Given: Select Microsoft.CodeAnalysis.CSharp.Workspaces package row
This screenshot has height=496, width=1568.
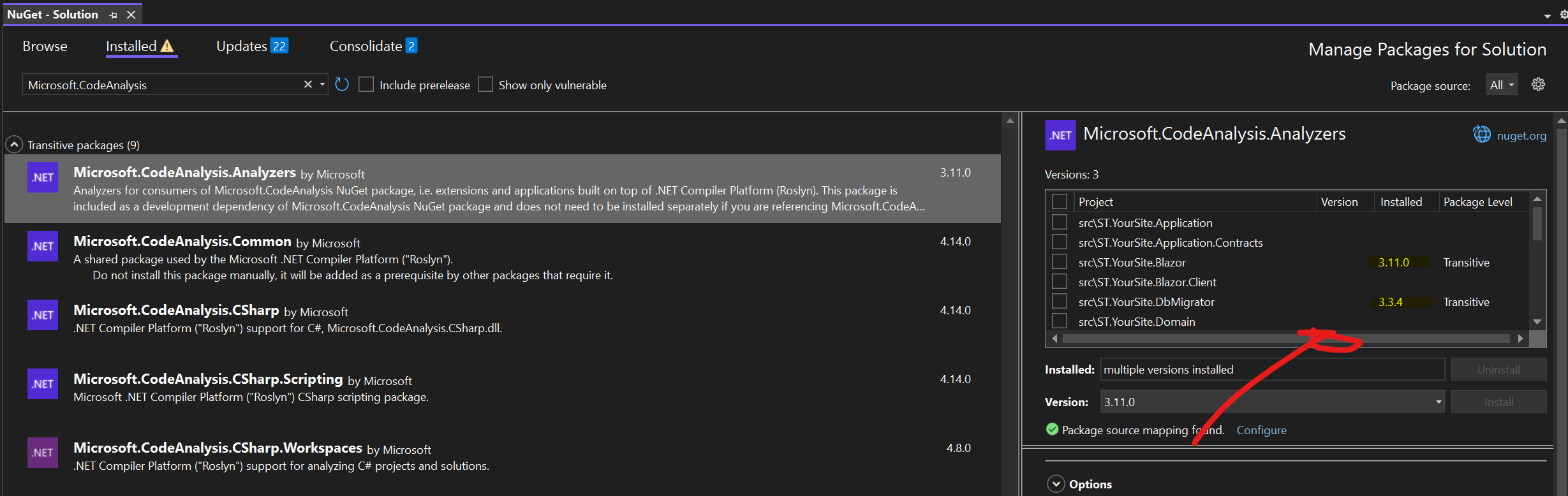Looking at the screenshot, I should click(x=503, y=464).
